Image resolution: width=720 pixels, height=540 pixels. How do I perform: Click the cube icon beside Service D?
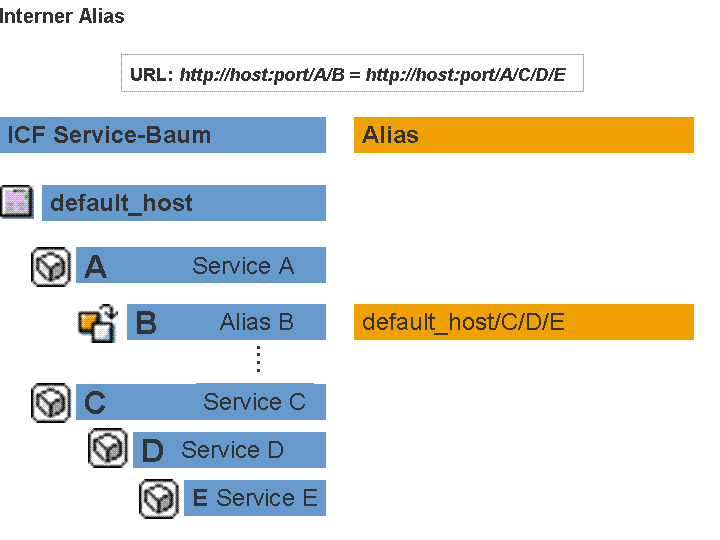coord(108,448)
